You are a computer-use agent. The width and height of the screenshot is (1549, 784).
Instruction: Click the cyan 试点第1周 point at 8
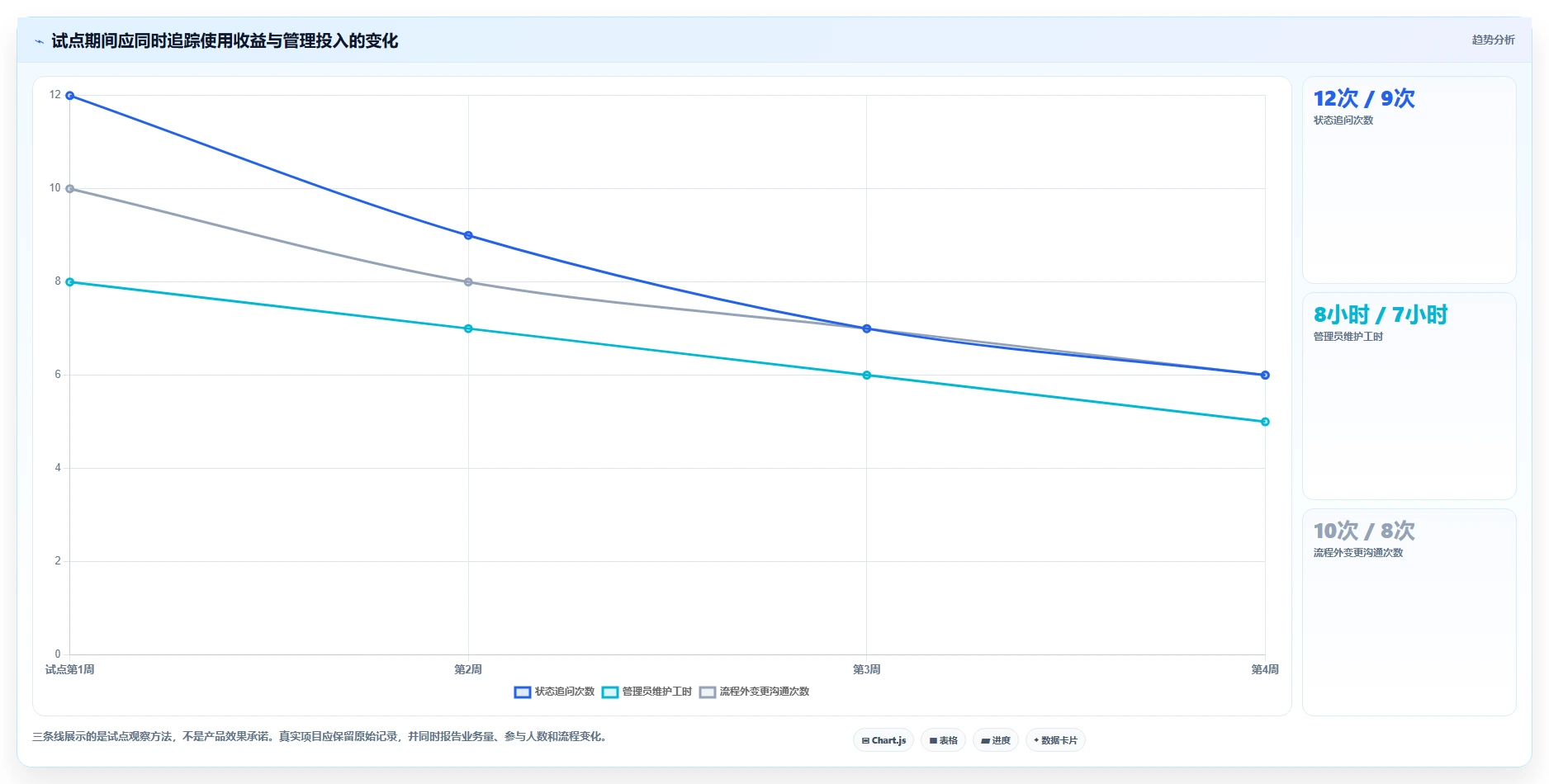70,282
